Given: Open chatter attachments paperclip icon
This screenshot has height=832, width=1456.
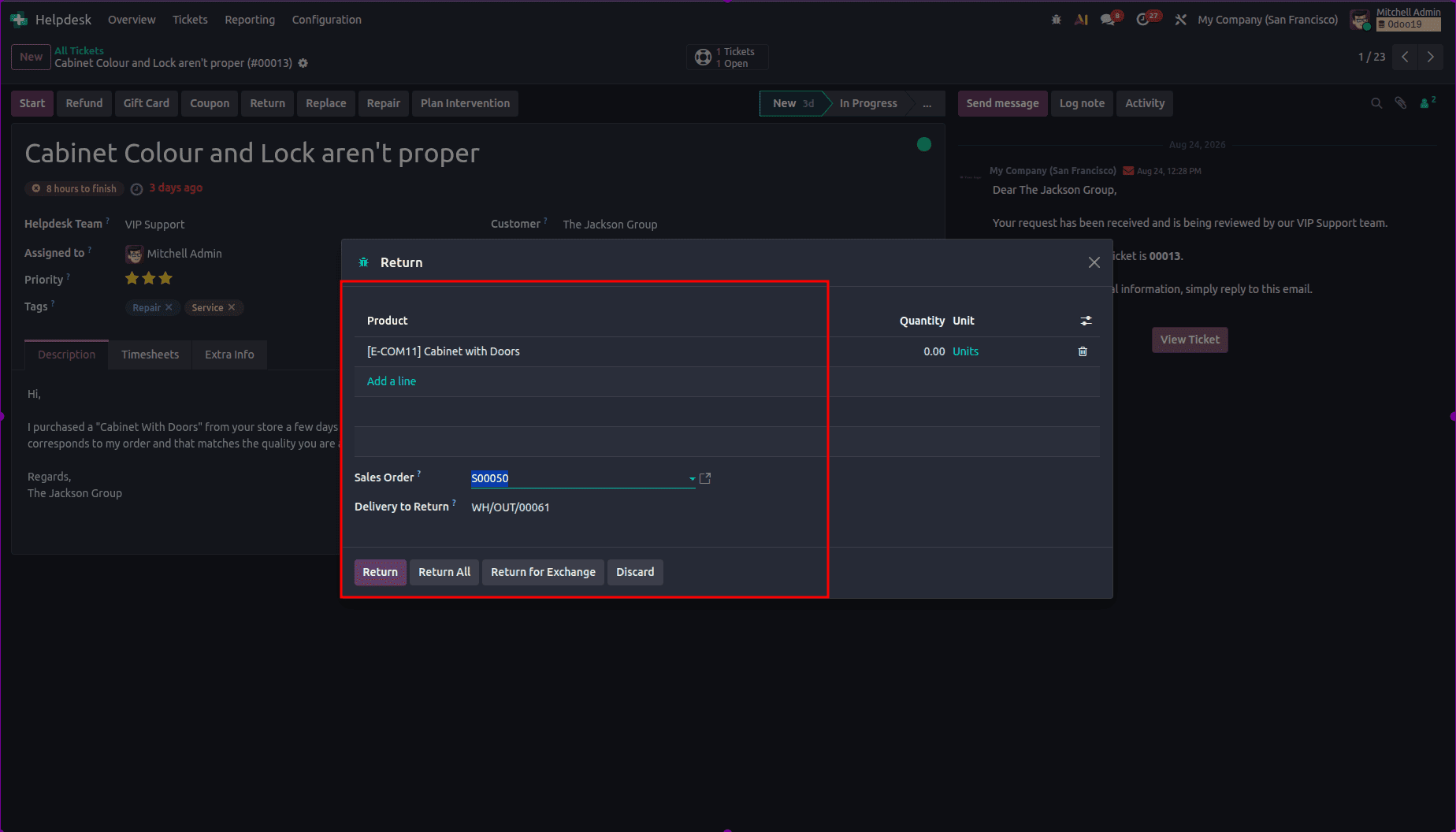Looking at the screenshot, I should point(1401,103).
